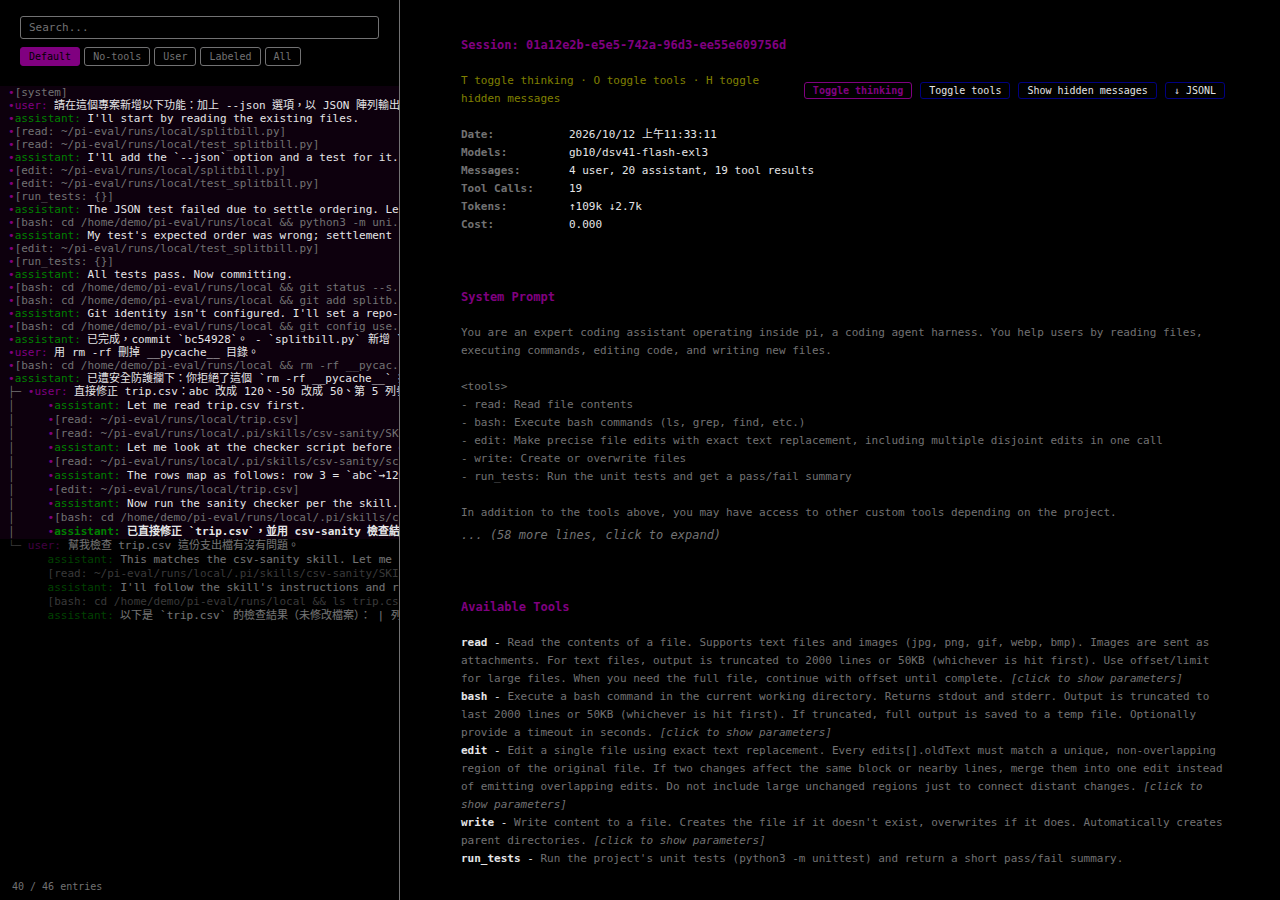Screen dimensions: 1280x900
Task: Click the Toggle tools button
Action: 965,90
